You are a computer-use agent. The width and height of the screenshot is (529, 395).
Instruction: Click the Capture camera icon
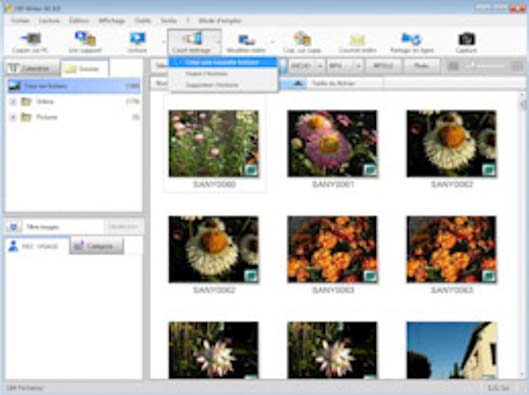click(x=467, y=39)
